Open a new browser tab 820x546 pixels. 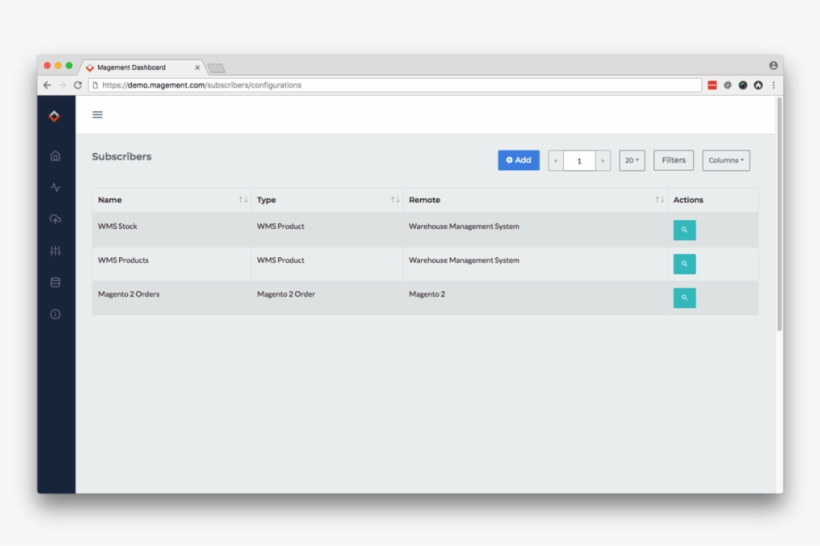pyautogui.click(x=216, y=68)
